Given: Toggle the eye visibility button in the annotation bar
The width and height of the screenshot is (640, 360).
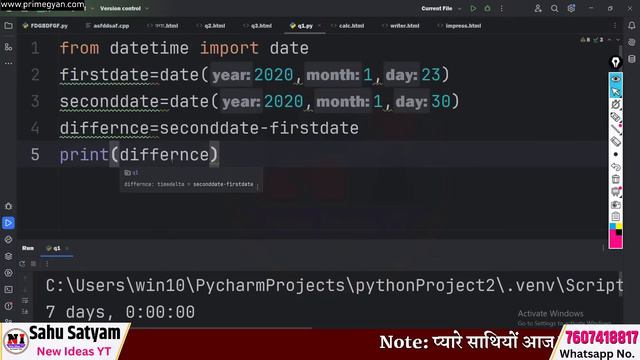Looking at the screenshot, I should tap(616, 79).
